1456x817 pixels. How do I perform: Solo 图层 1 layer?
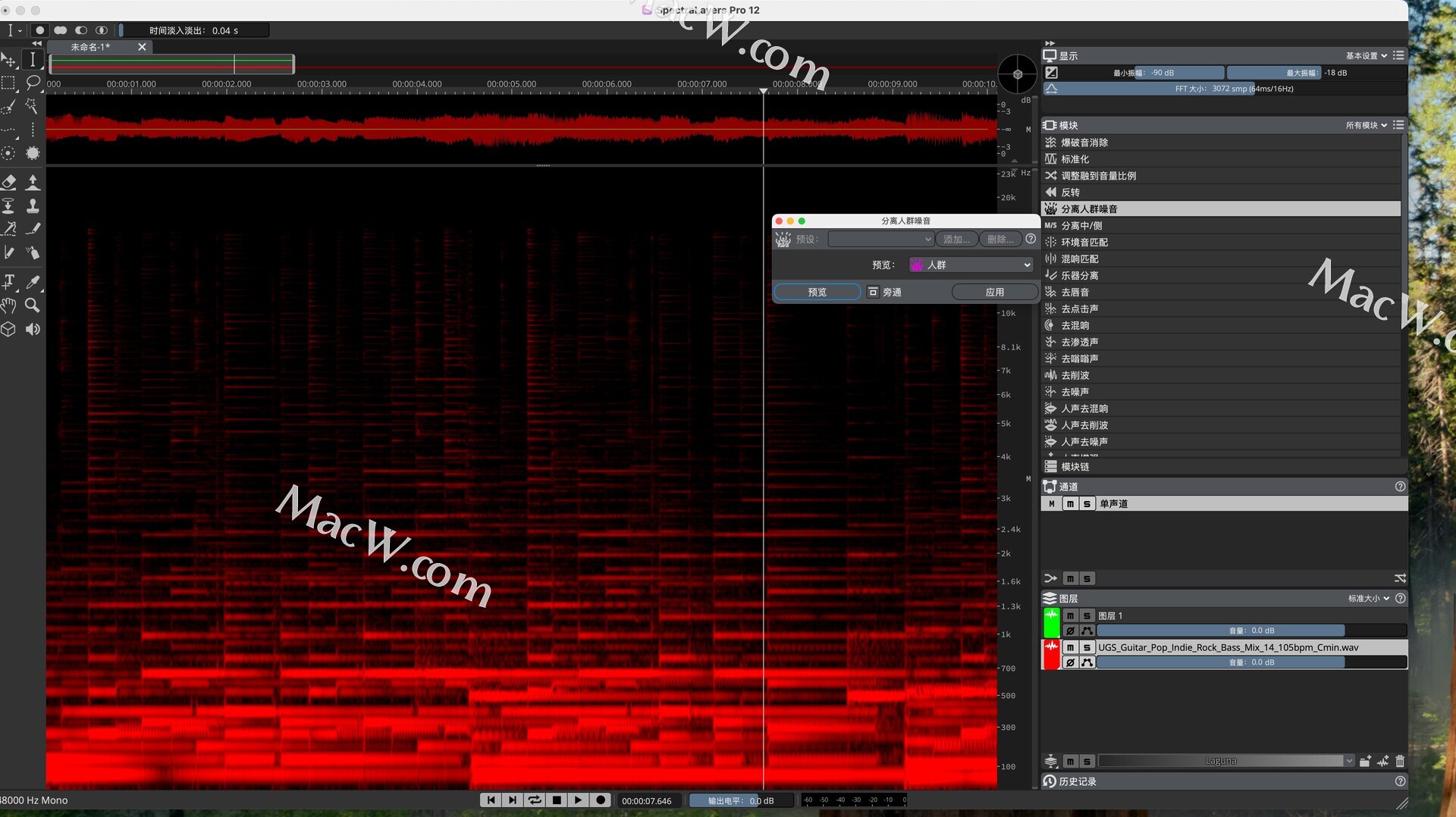1087,615
